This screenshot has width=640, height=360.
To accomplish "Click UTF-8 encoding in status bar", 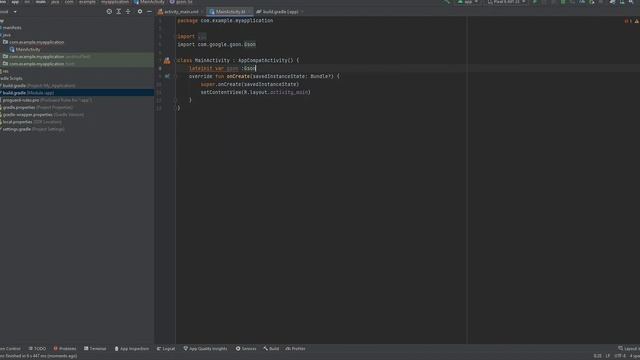I will point(620,356).
